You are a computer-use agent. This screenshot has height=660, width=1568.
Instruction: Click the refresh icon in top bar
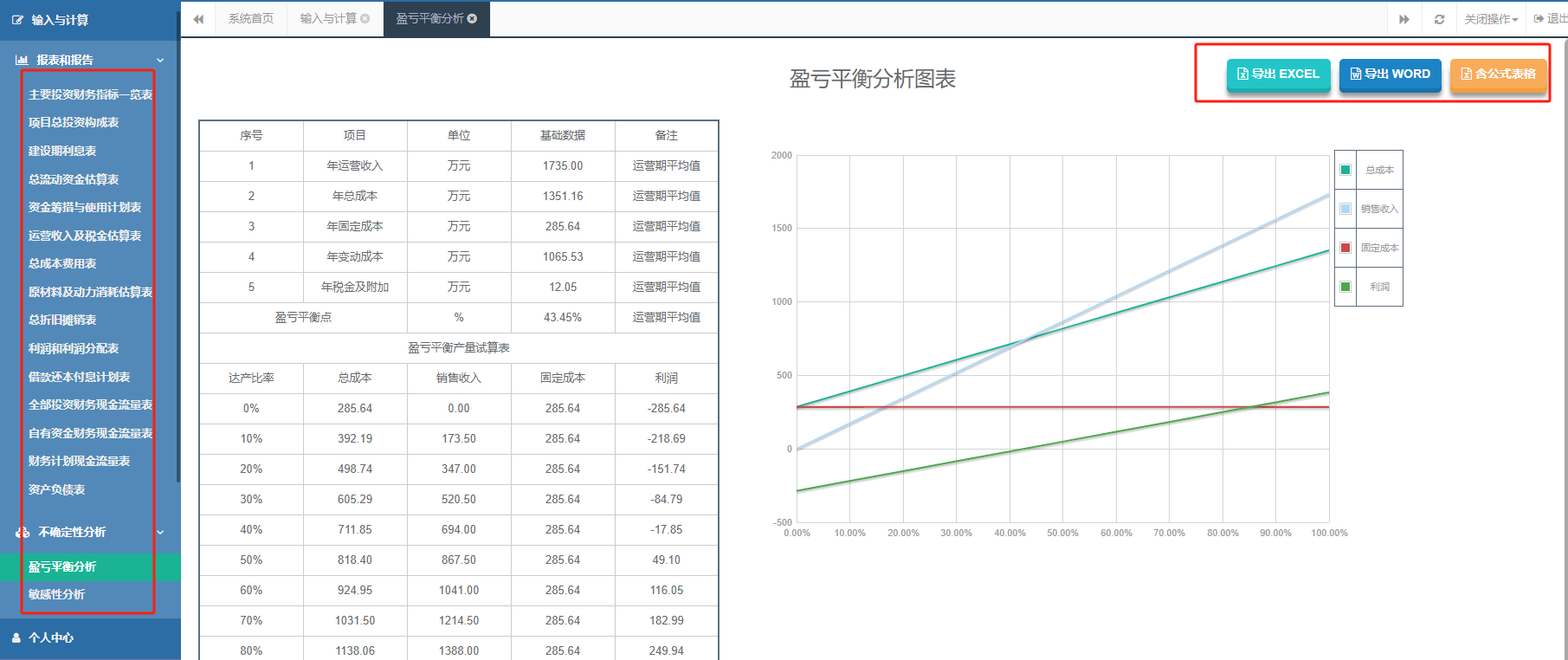coord(1439,19)
